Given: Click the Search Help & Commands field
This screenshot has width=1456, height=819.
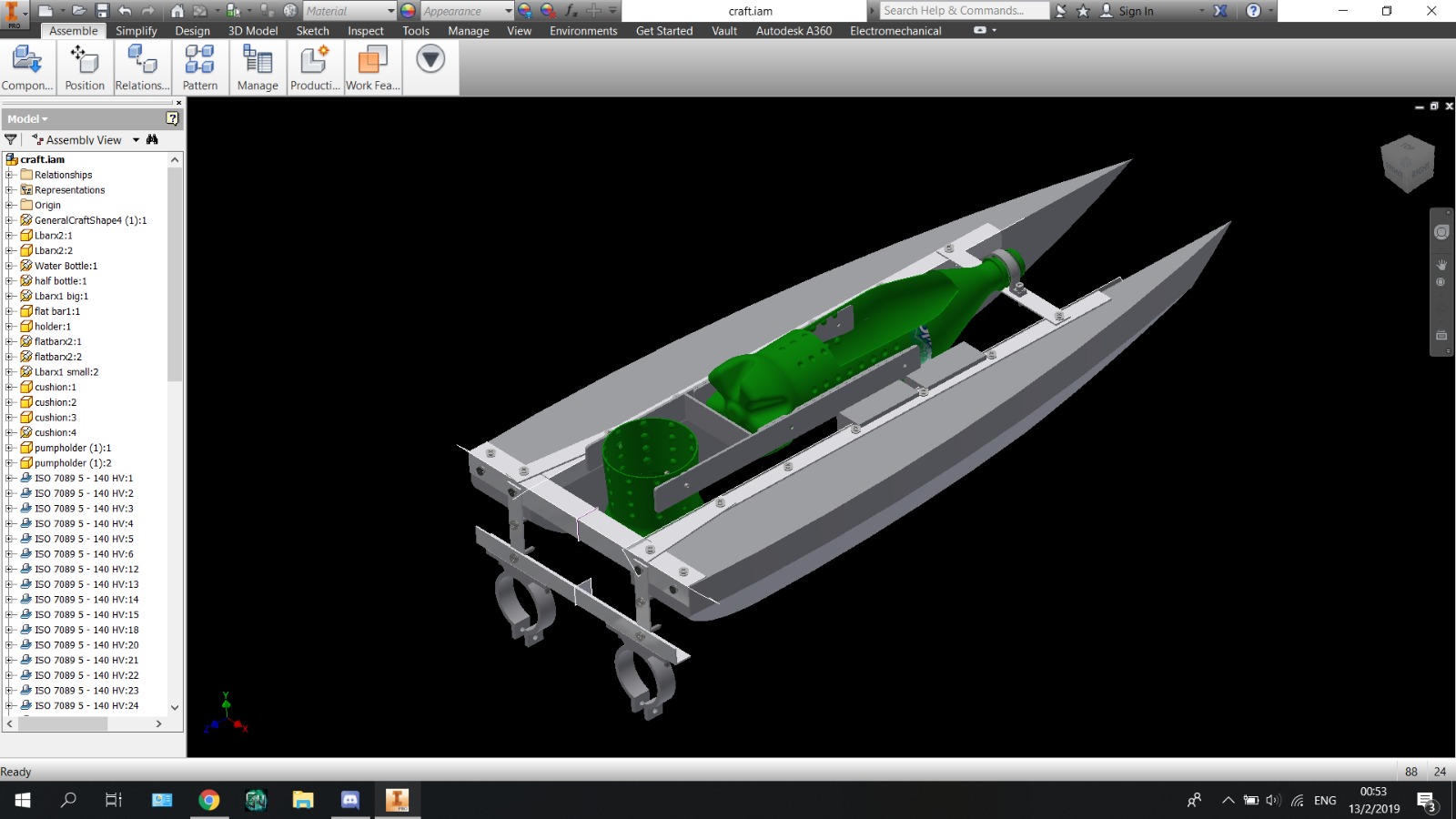Looking at the screenshot, I should (963, 11).
